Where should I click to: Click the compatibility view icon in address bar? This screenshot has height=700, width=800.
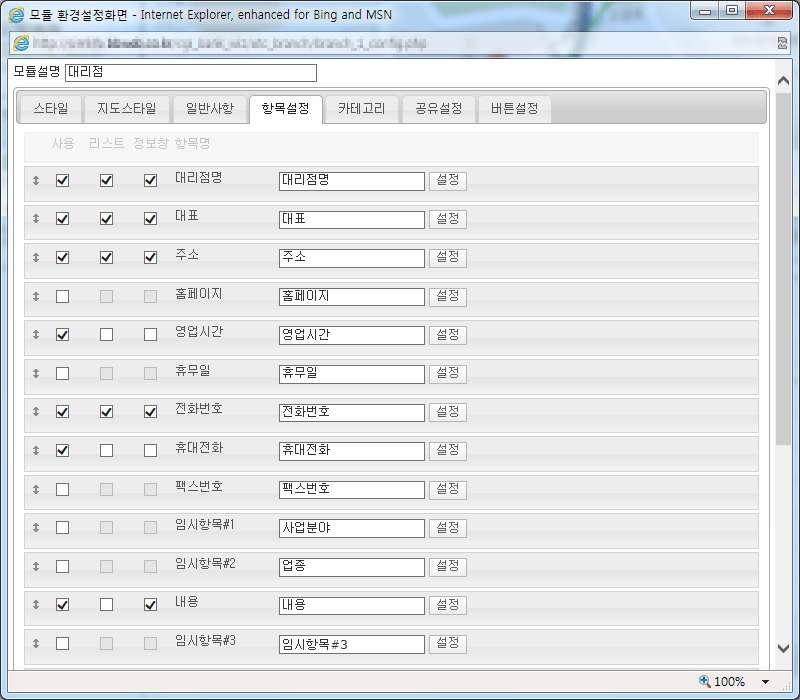click(x=782, y=44)
